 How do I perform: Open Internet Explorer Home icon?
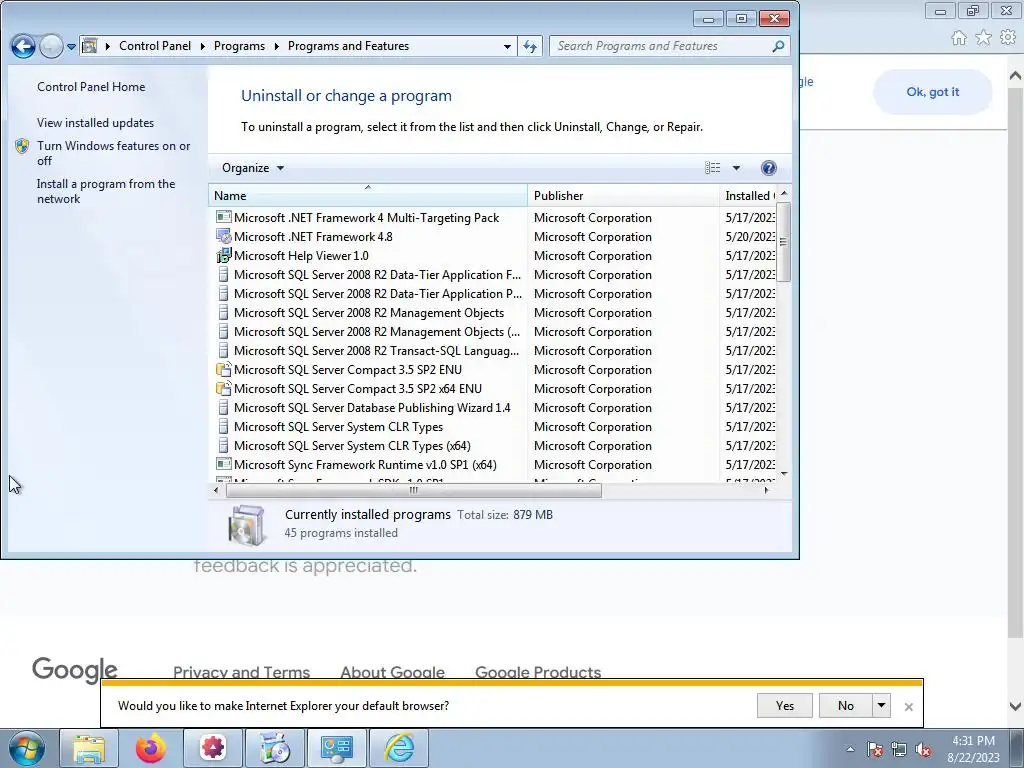[958, 38]
